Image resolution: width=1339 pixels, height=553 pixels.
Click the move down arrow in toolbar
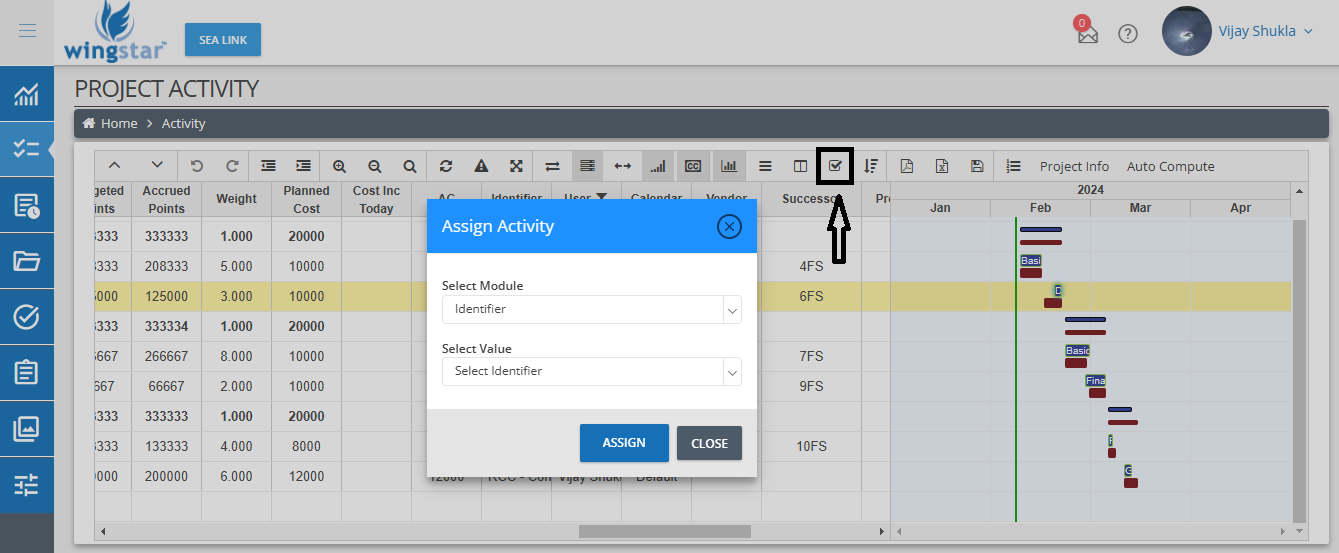(x=157, y=166)
